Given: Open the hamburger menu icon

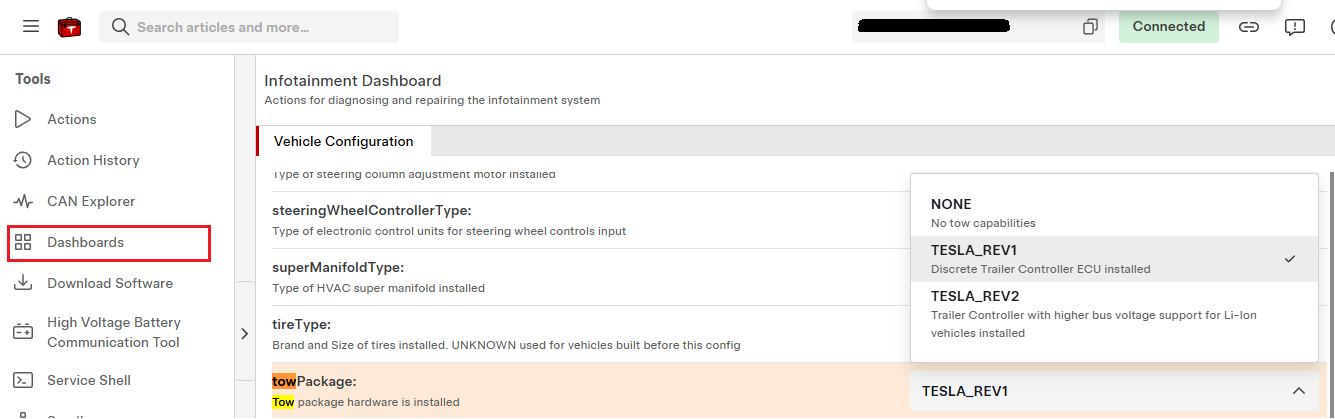Looking at the screenshot, I should [x=31, y=27].
